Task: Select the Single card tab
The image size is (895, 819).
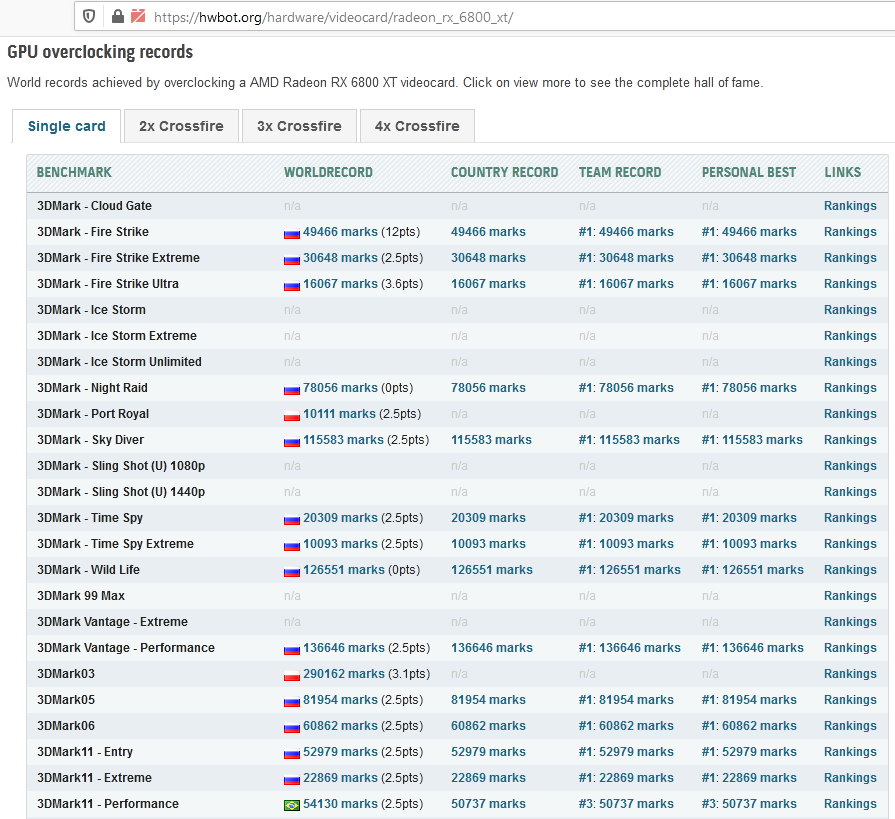Action: tap(66, 126)
